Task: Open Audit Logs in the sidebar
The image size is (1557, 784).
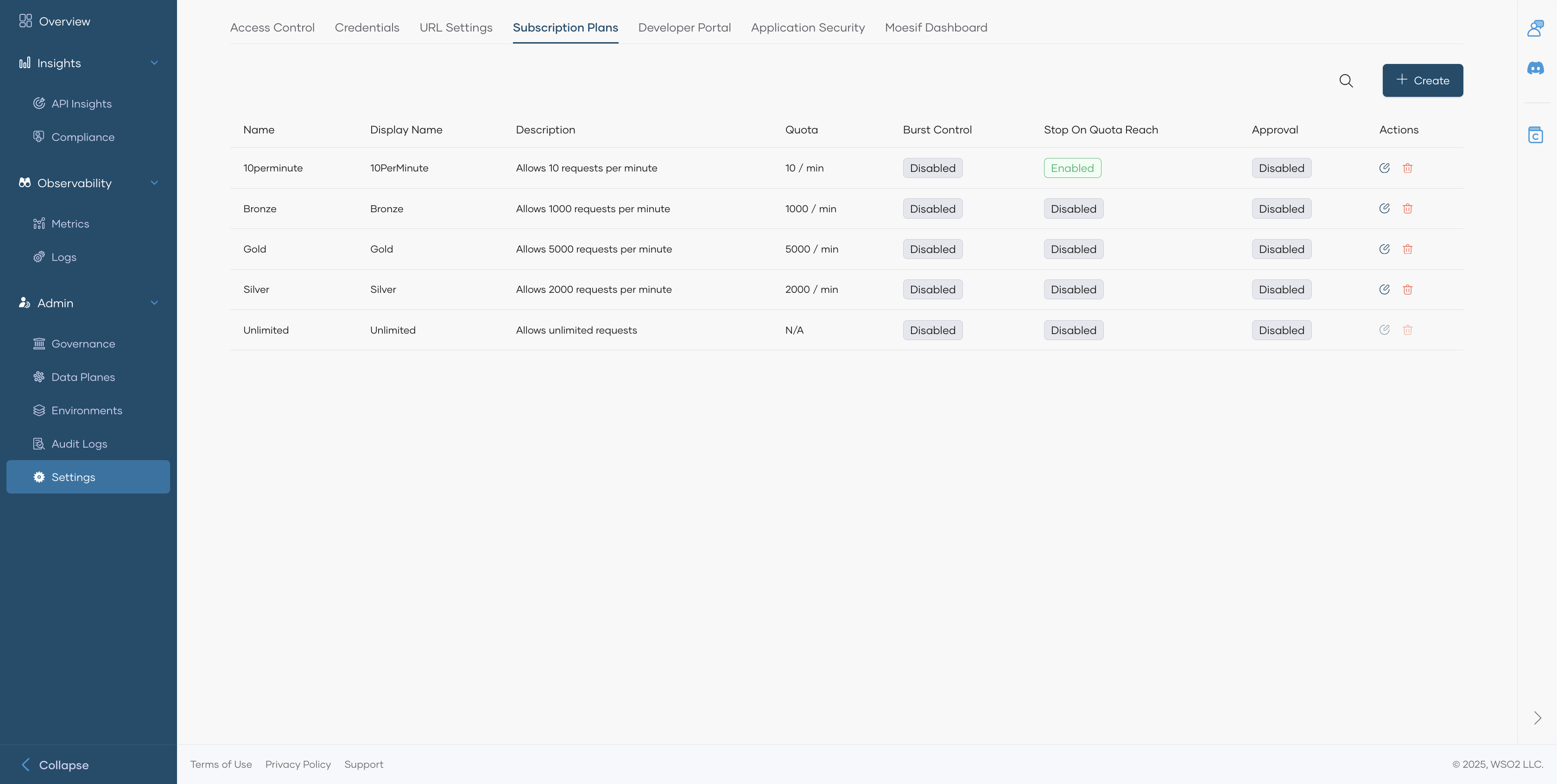Action: (x=79, y=443)
